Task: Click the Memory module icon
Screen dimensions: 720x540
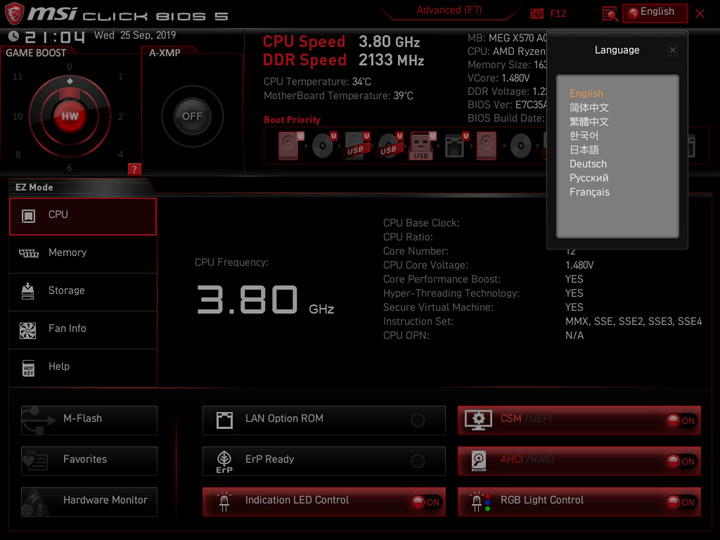Action: coord(28,253)
